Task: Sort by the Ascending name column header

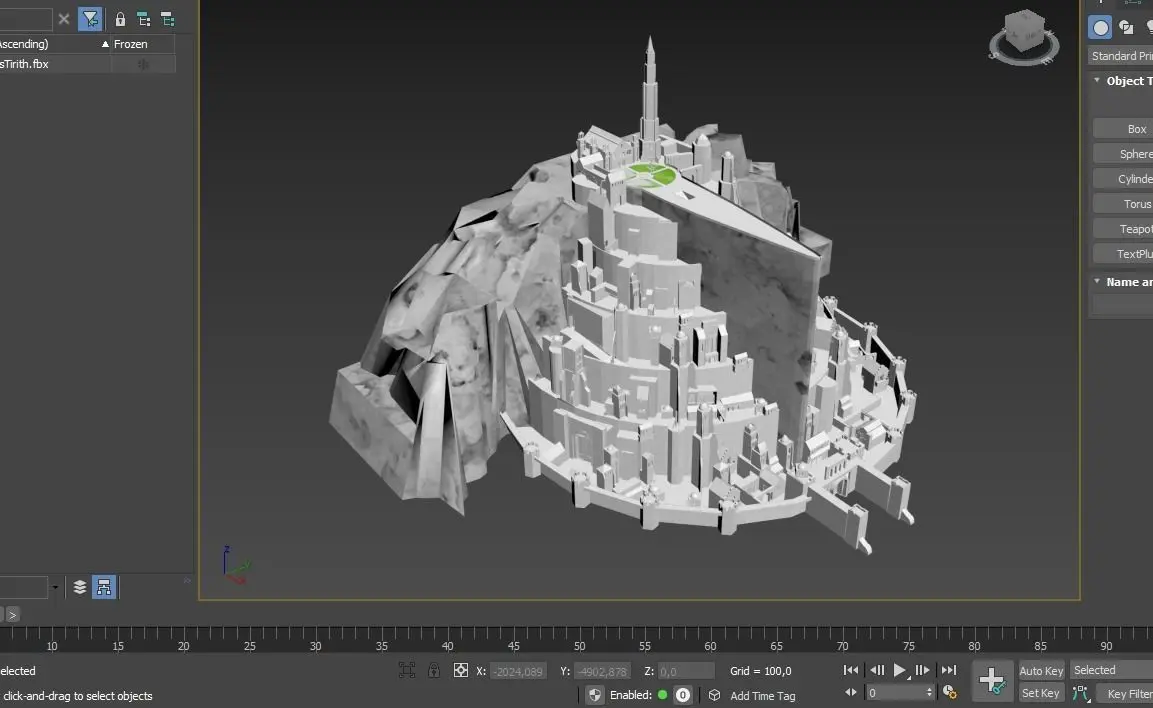Action: [24, 44]
